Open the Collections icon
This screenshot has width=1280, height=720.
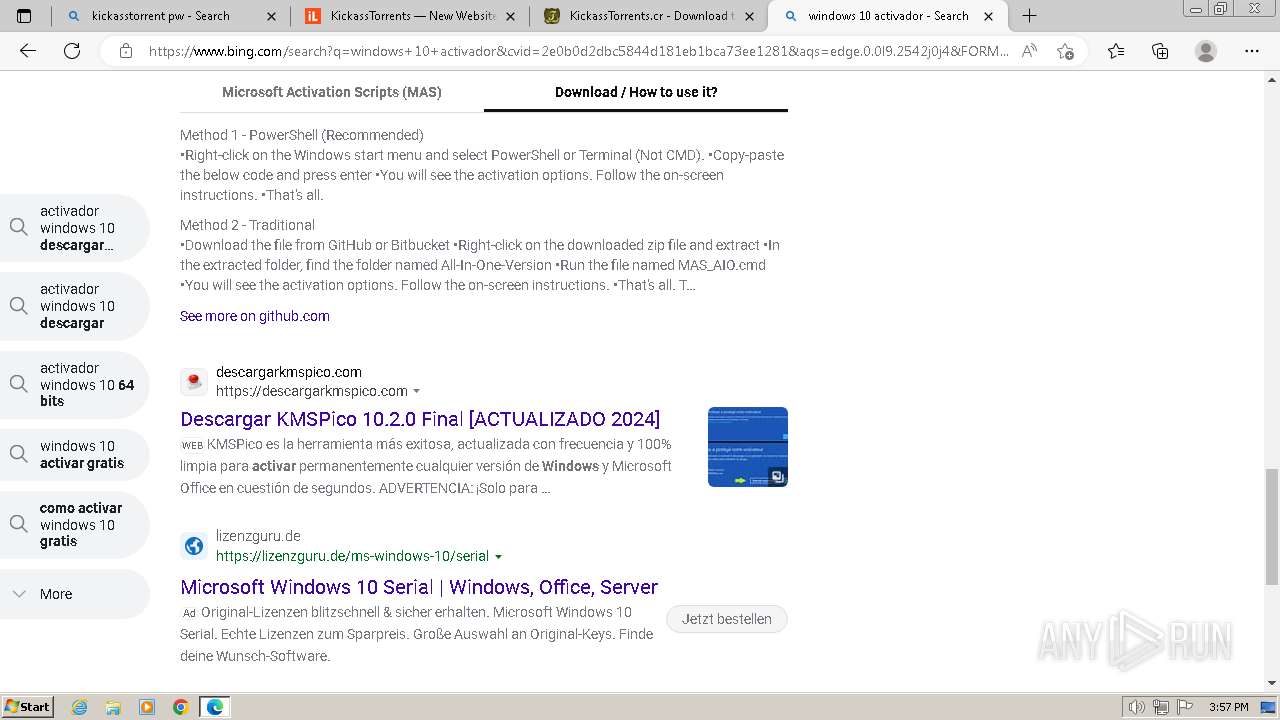tap(1160, 51)
